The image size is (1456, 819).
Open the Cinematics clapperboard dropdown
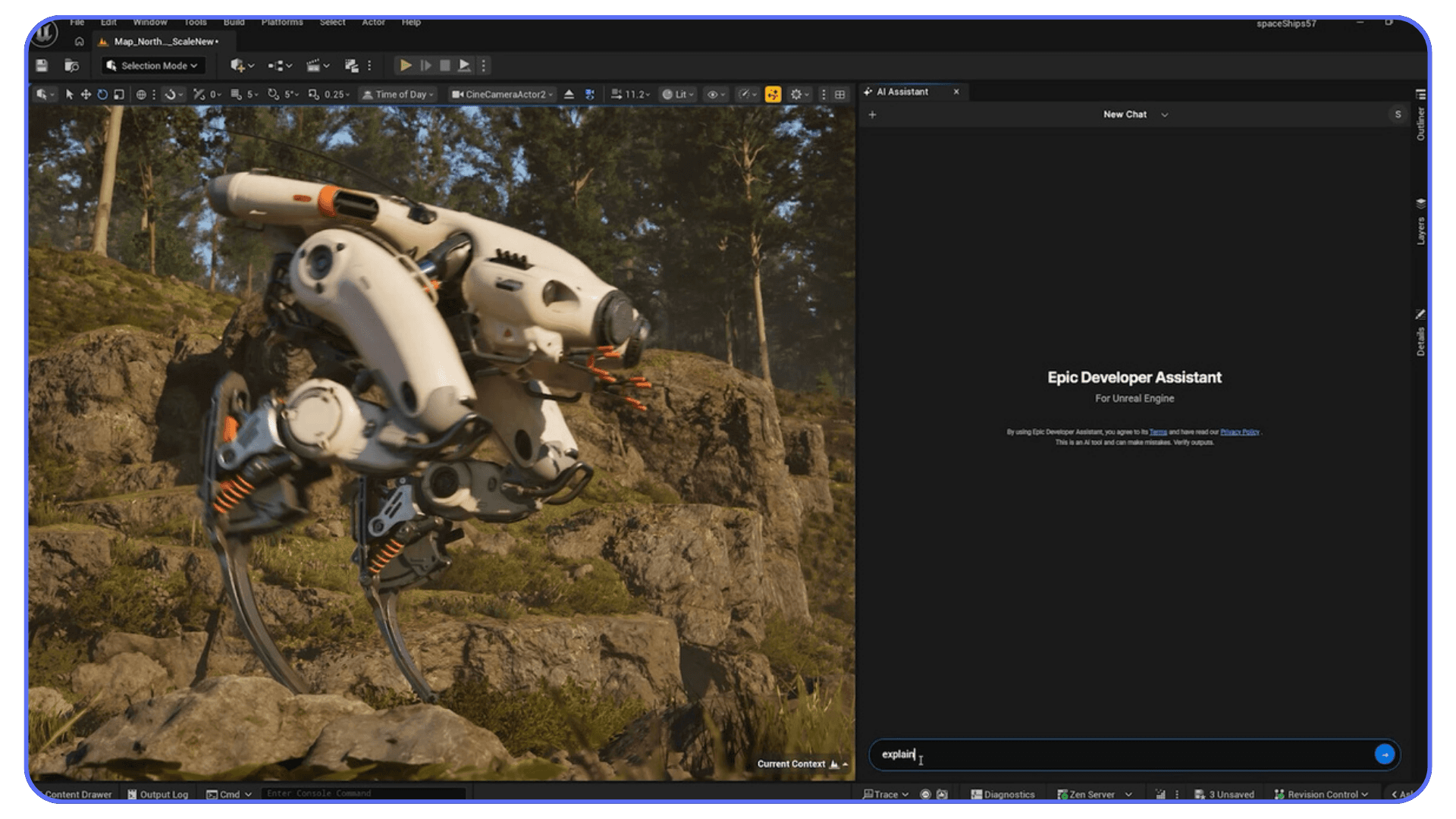tap(317, 66)
